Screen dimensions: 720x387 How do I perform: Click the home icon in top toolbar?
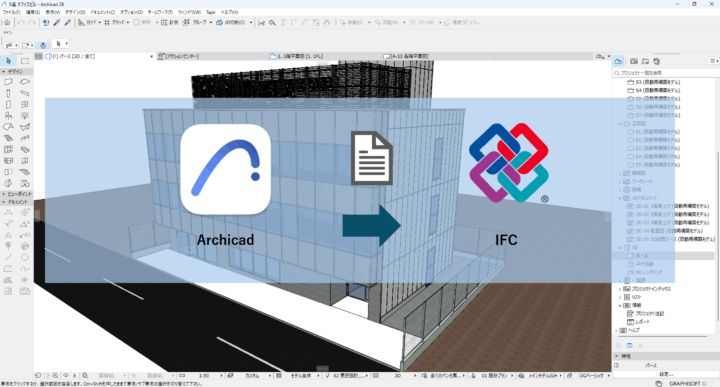click(7, 22)
